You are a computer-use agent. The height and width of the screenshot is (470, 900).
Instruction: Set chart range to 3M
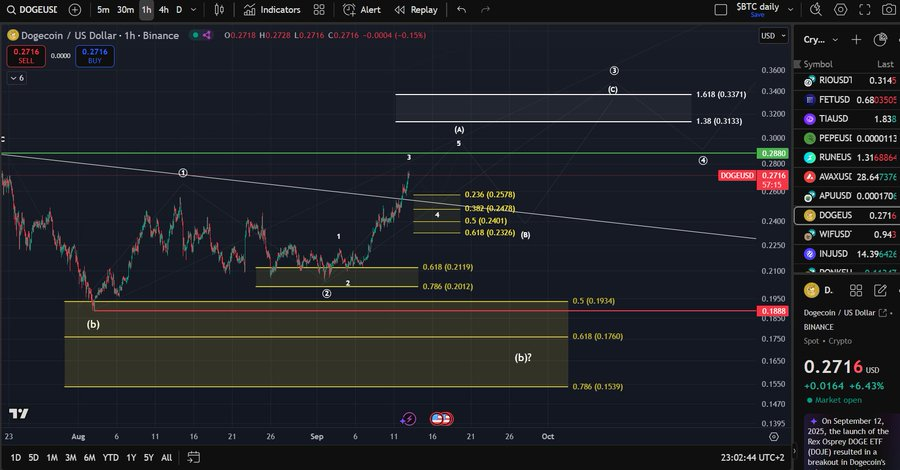coord(71,457)
